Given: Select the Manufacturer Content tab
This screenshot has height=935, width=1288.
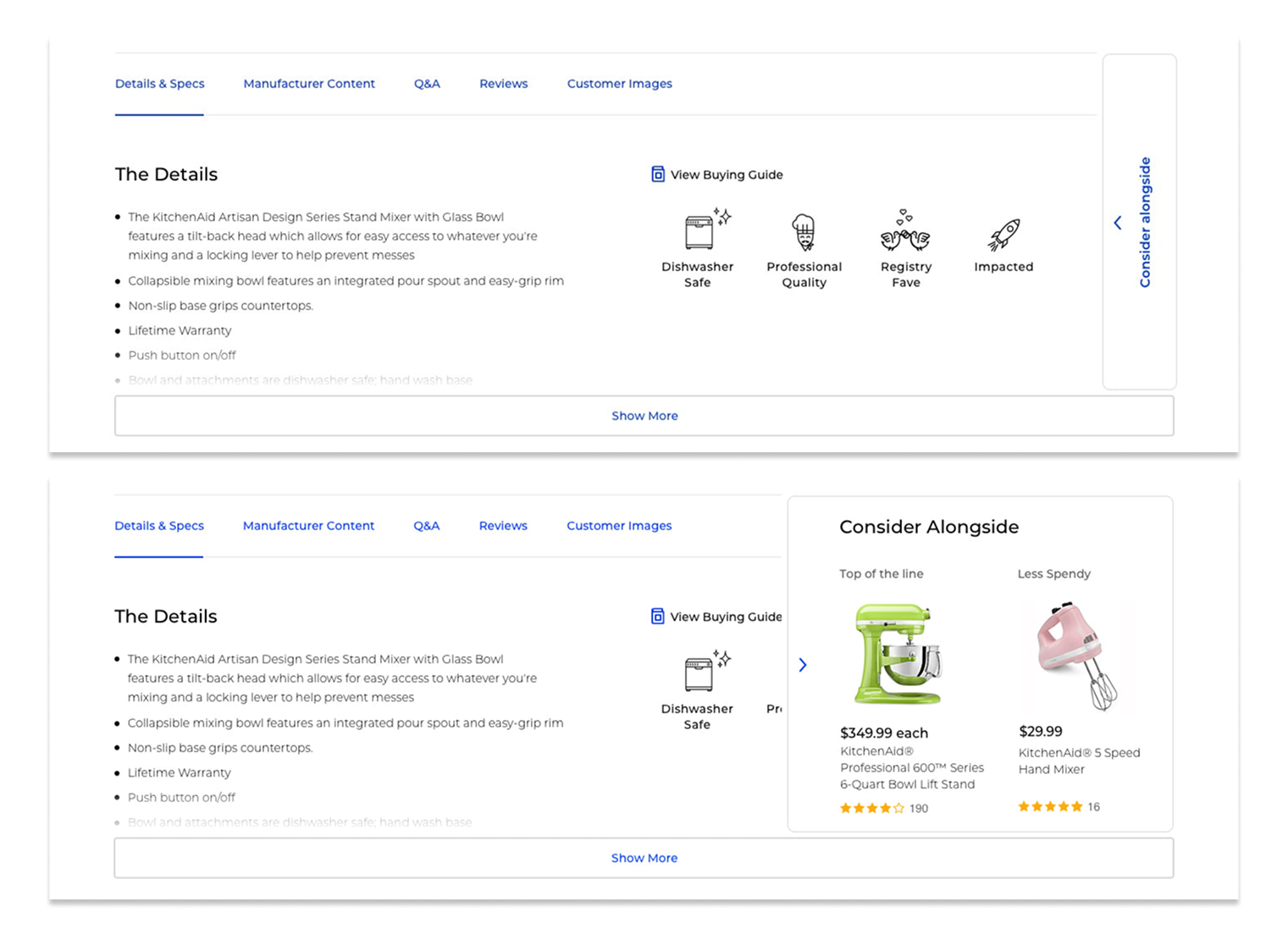Looking at the screenshot, I should tap(309, 83).
